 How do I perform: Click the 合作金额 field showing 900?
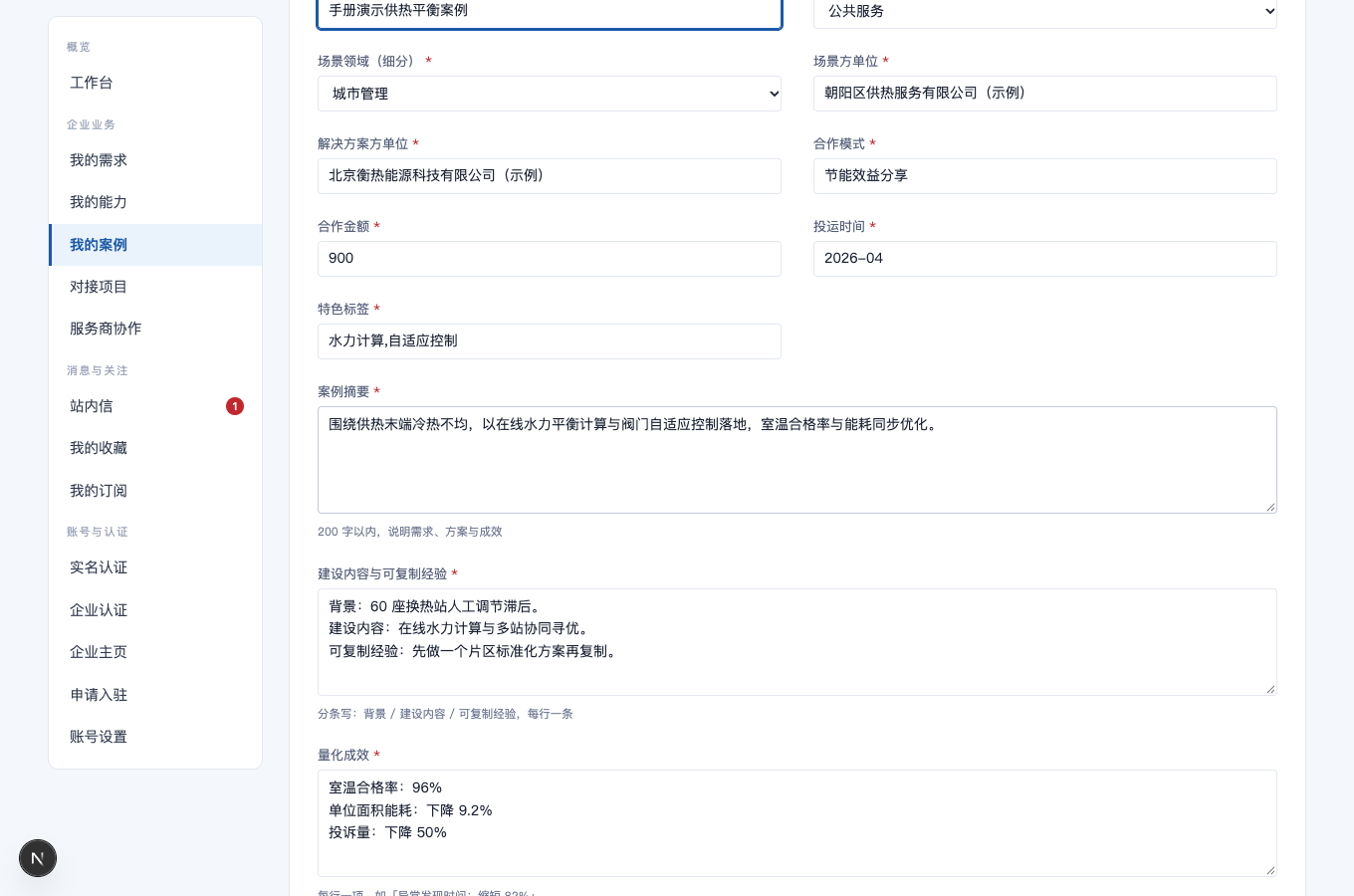(x=550, y=259)
